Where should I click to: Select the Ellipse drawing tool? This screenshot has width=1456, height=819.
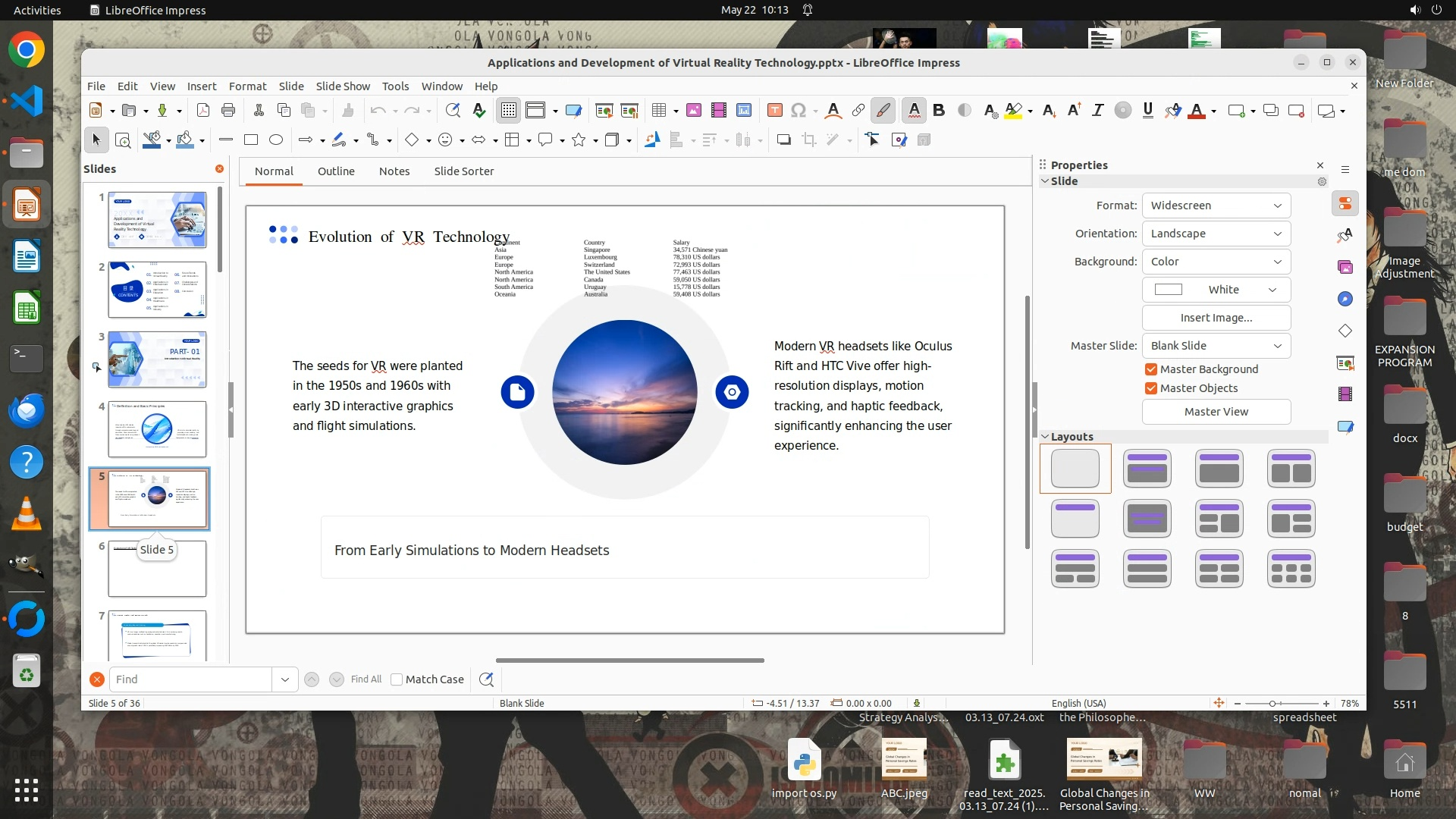tap(276, 140)
